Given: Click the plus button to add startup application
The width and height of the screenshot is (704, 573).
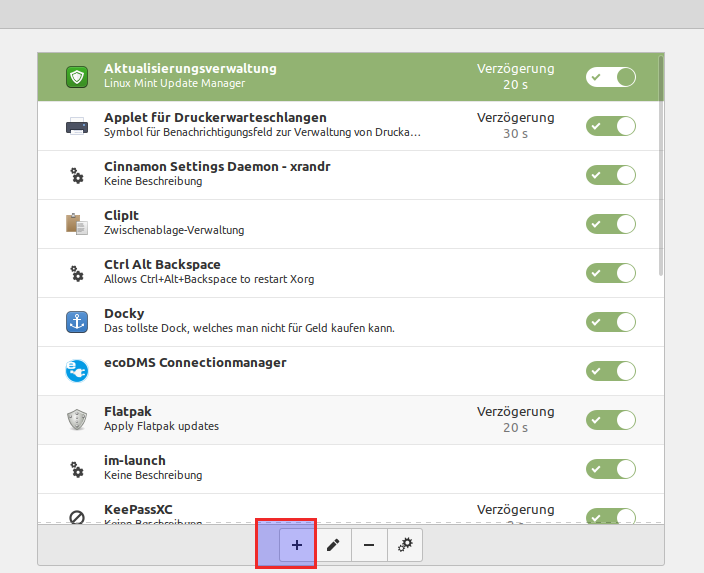Looking at the screenshot, I should (296, 545).
